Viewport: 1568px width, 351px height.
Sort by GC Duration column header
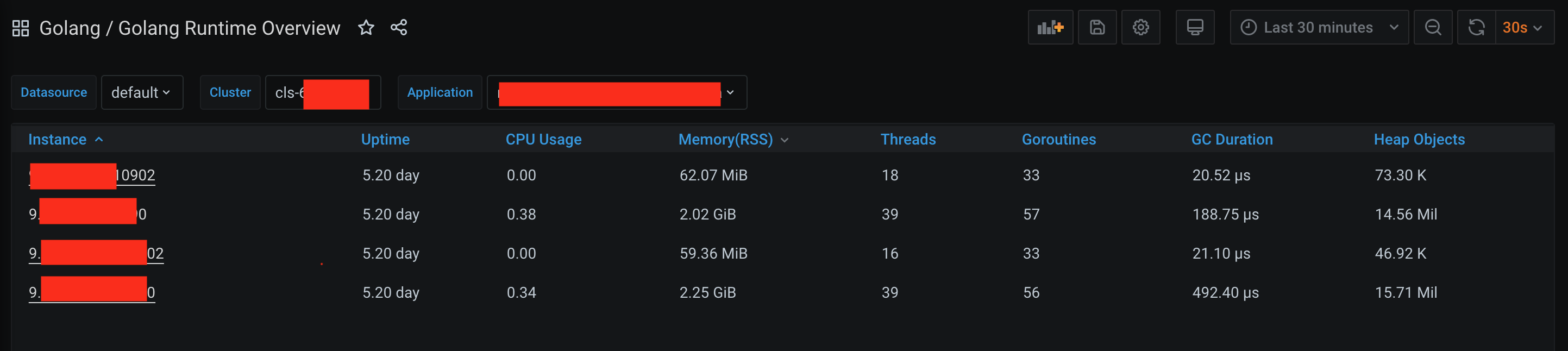coord(1232,139)
